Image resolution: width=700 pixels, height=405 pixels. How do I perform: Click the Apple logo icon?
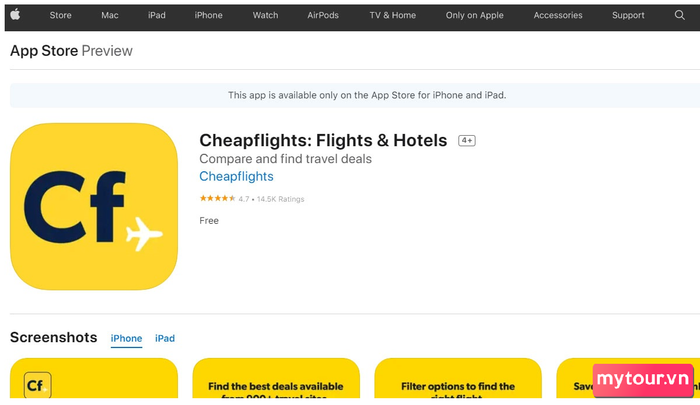tap(15, 15)
